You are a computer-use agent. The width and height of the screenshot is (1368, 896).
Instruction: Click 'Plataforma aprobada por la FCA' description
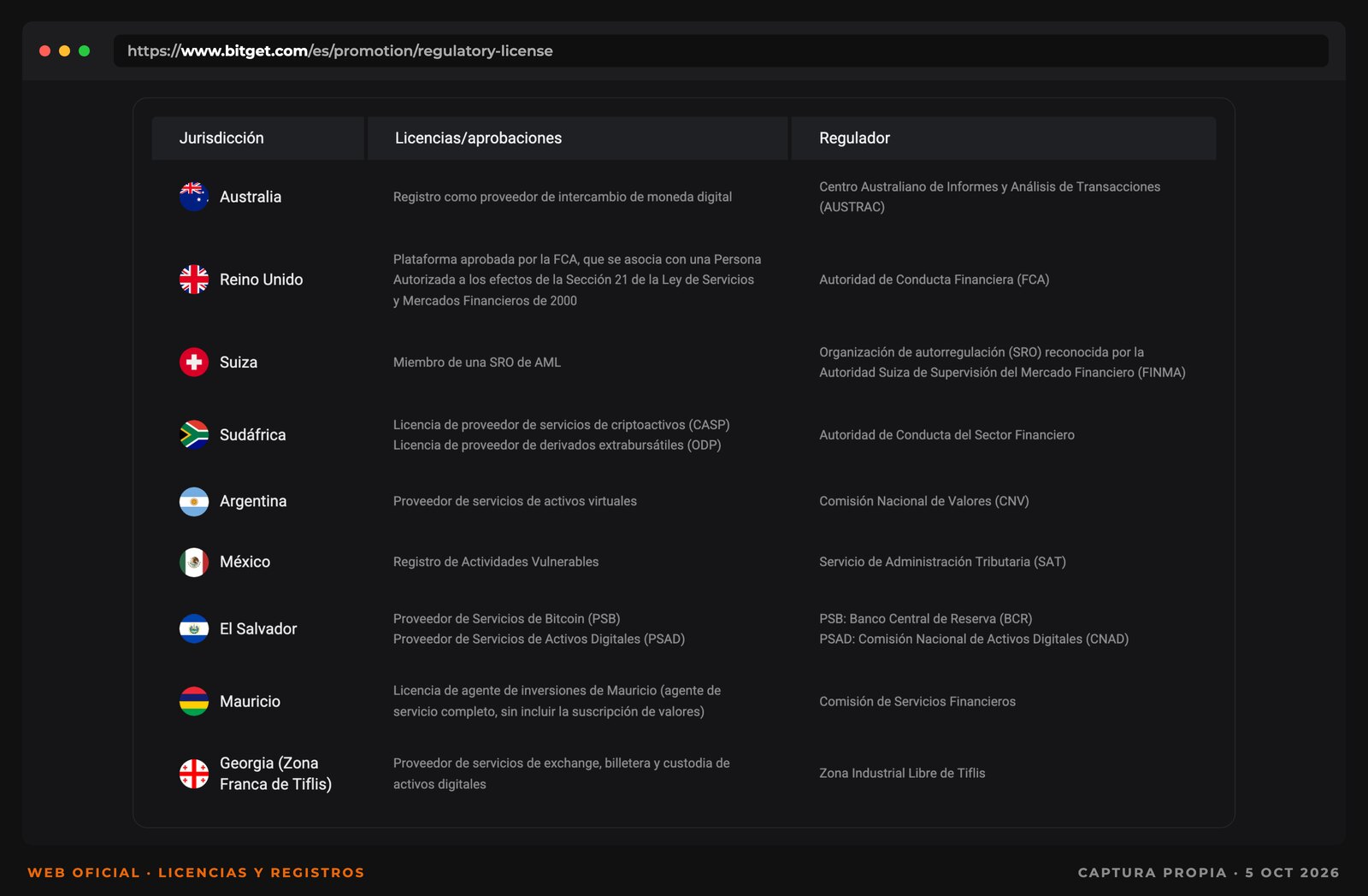click(577, 280)
